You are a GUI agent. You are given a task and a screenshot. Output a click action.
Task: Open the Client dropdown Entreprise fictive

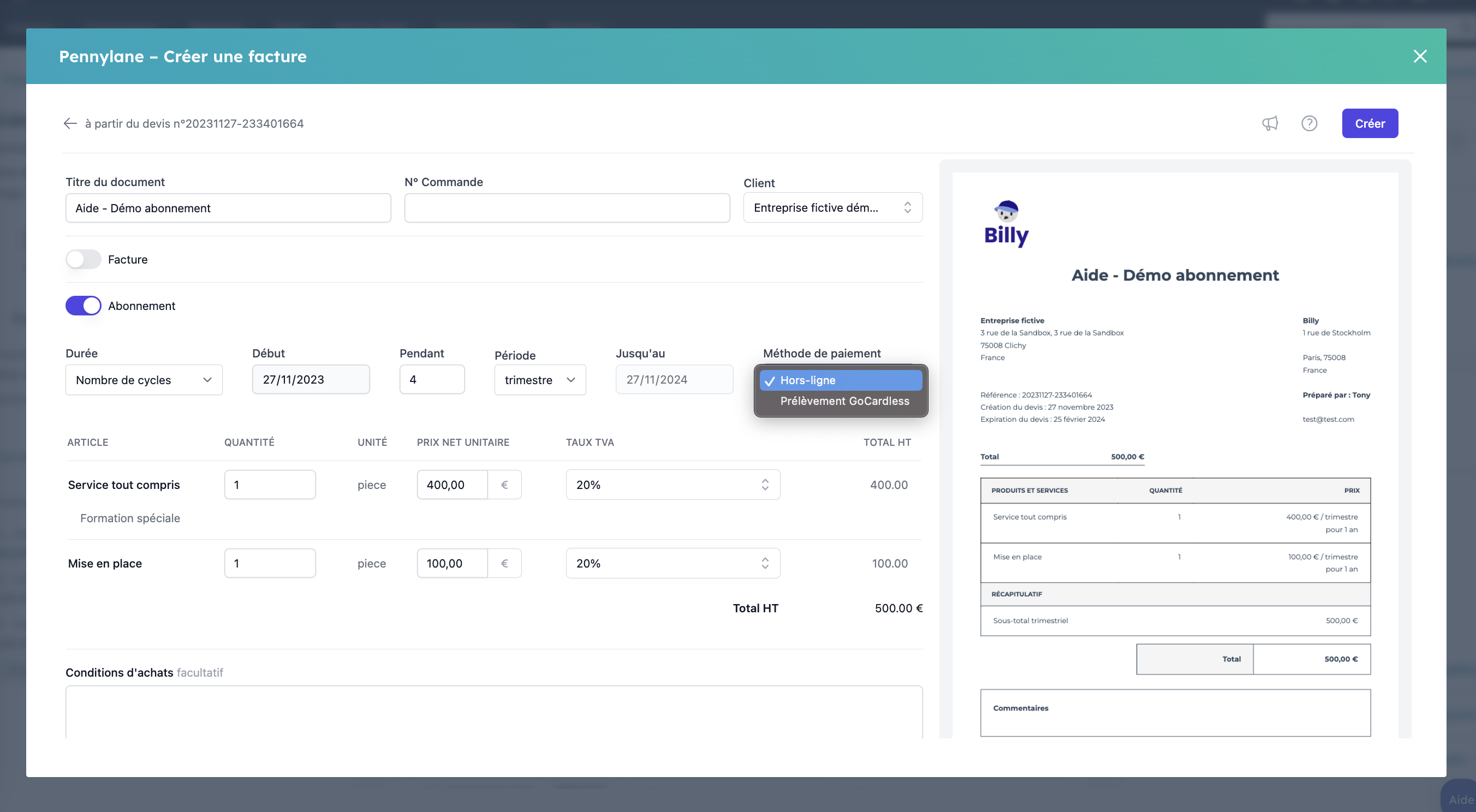[x=832, y=208]
